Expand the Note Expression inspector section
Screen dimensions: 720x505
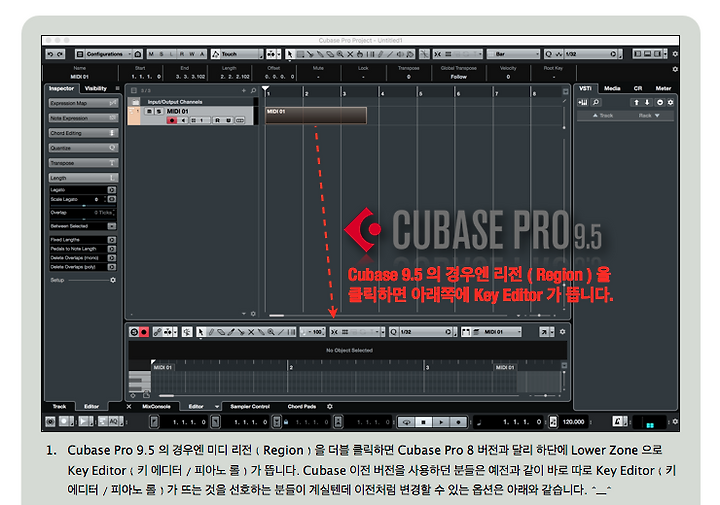(84, 118)
